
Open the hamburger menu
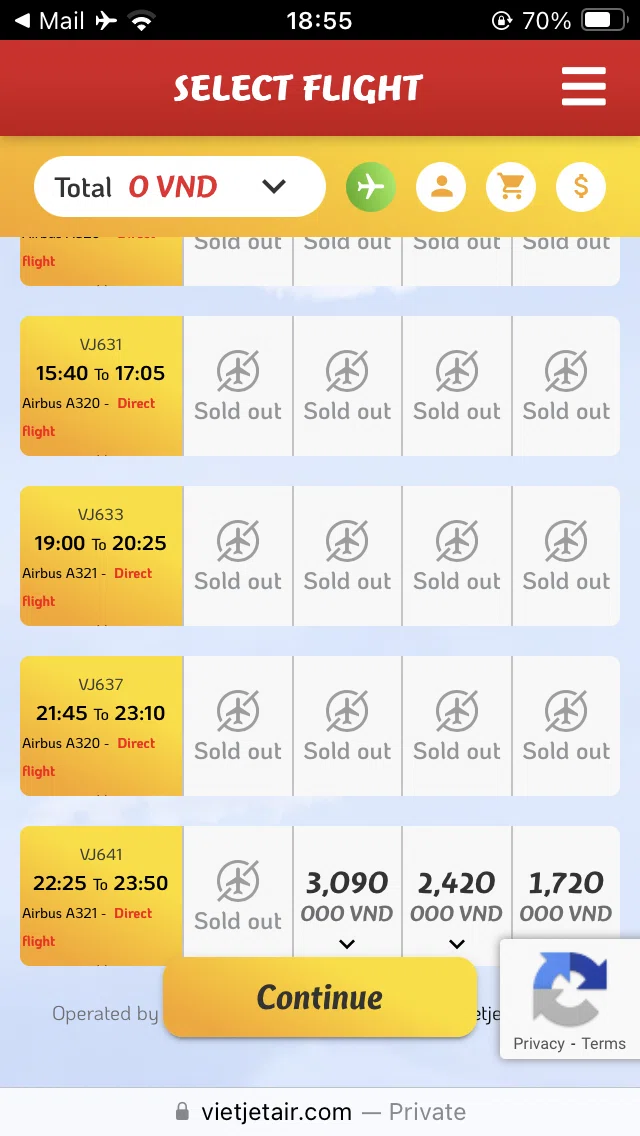pyautogui.click(x=583, y=87)
